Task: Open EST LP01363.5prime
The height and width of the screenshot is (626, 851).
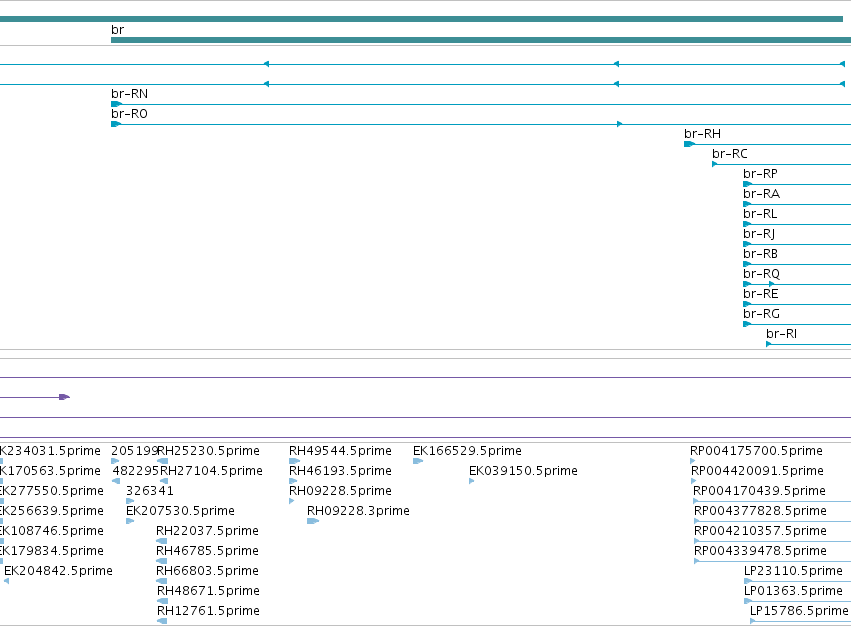Action: click(x=793, y=591)
